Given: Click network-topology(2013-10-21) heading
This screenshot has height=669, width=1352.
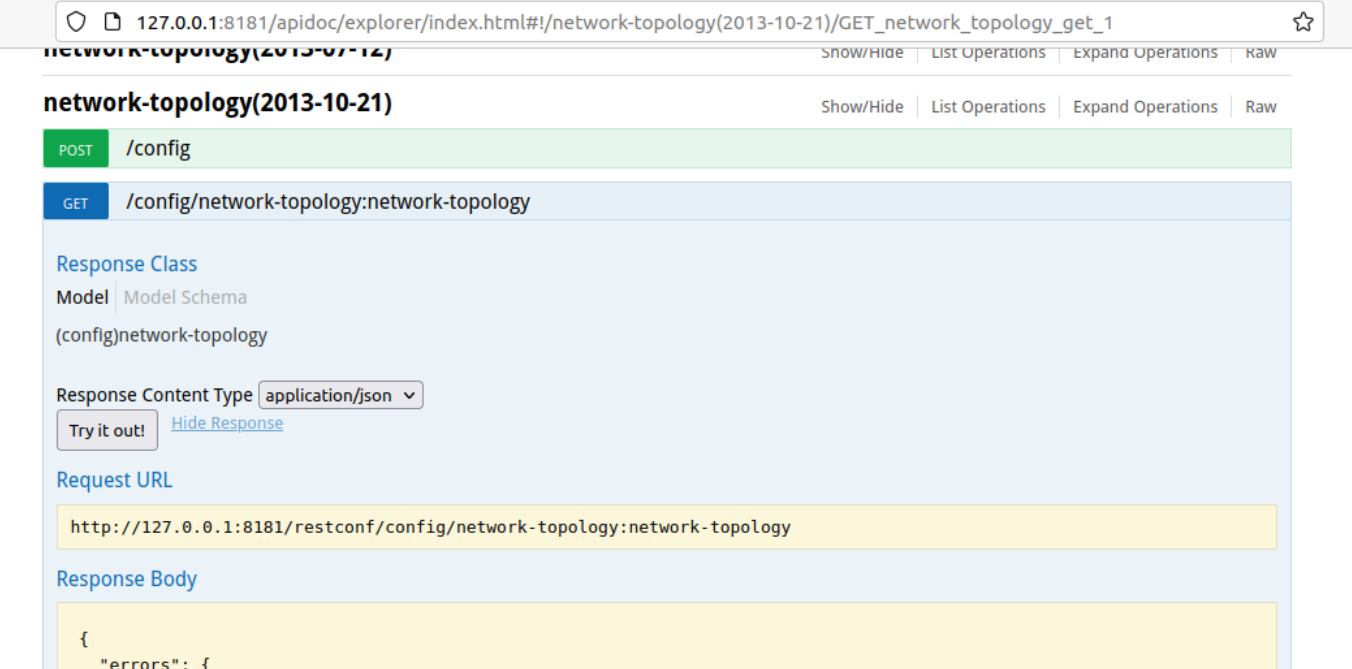Looking at the screenshot, I should point(218,103).
